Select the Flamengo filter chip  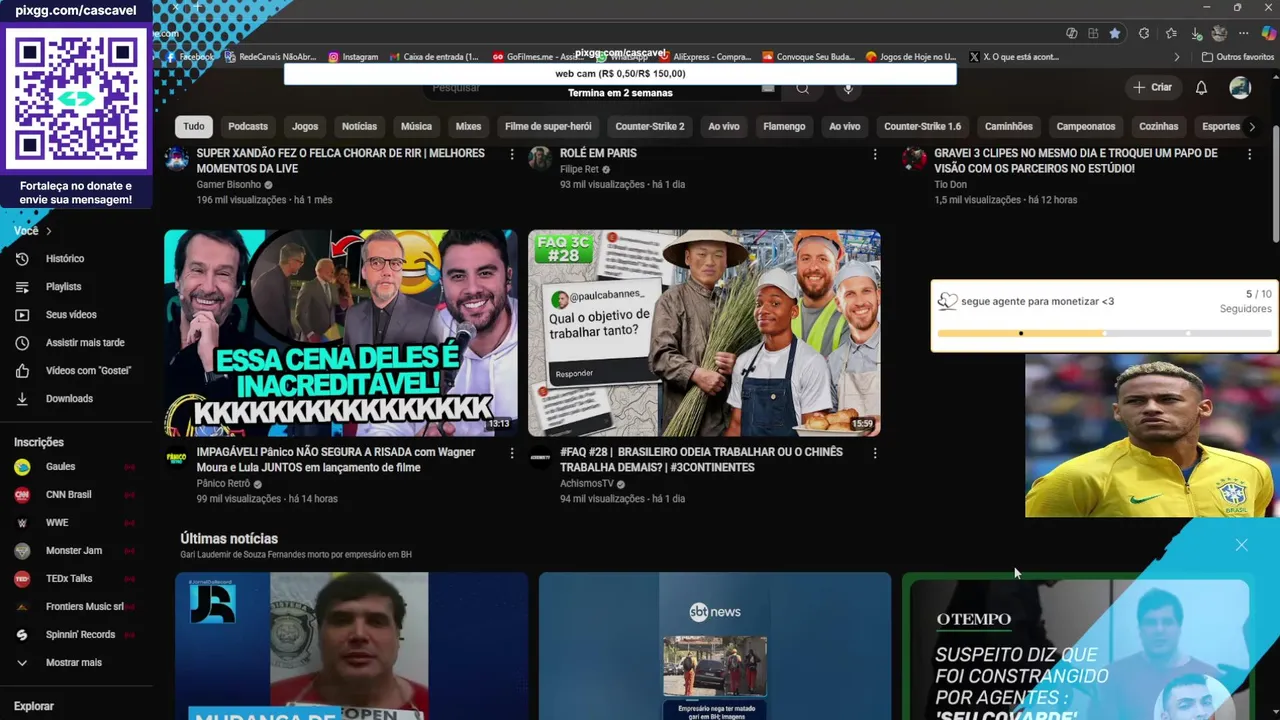click(x=784, y=127)
